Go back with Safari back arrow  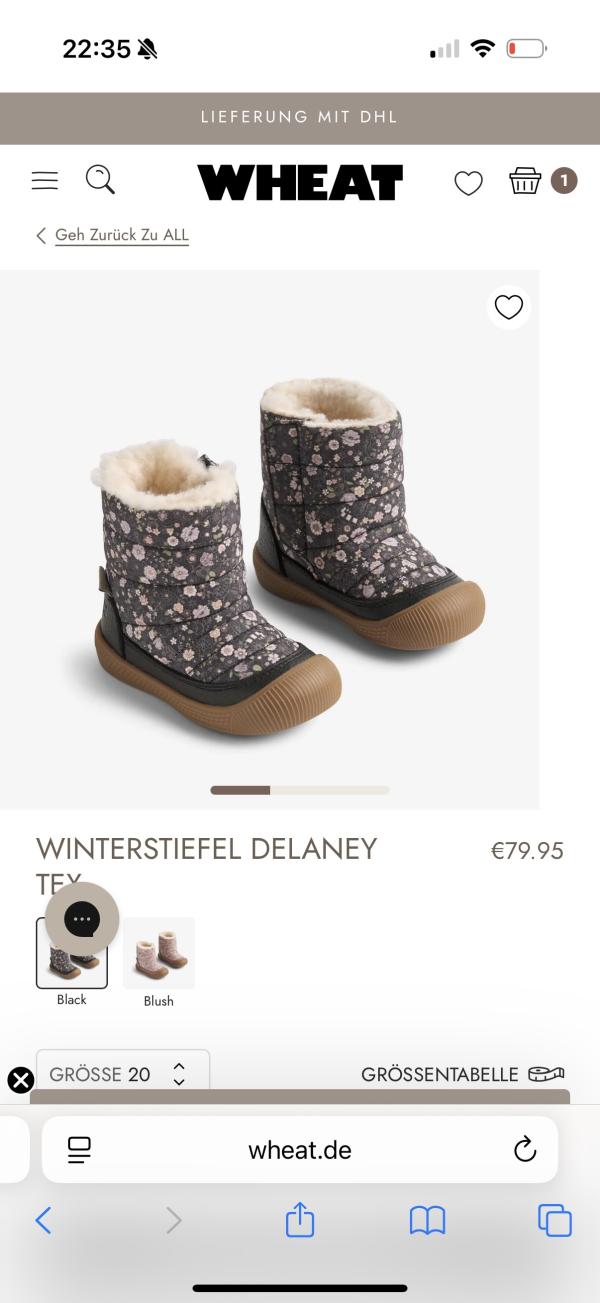pyautogui.click(x=43, y=1220)
